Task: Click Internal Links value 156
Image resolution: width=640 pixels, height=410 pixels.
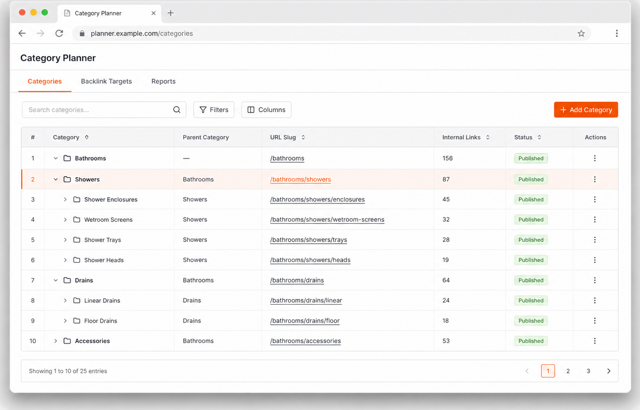Action: pos(447,158)
